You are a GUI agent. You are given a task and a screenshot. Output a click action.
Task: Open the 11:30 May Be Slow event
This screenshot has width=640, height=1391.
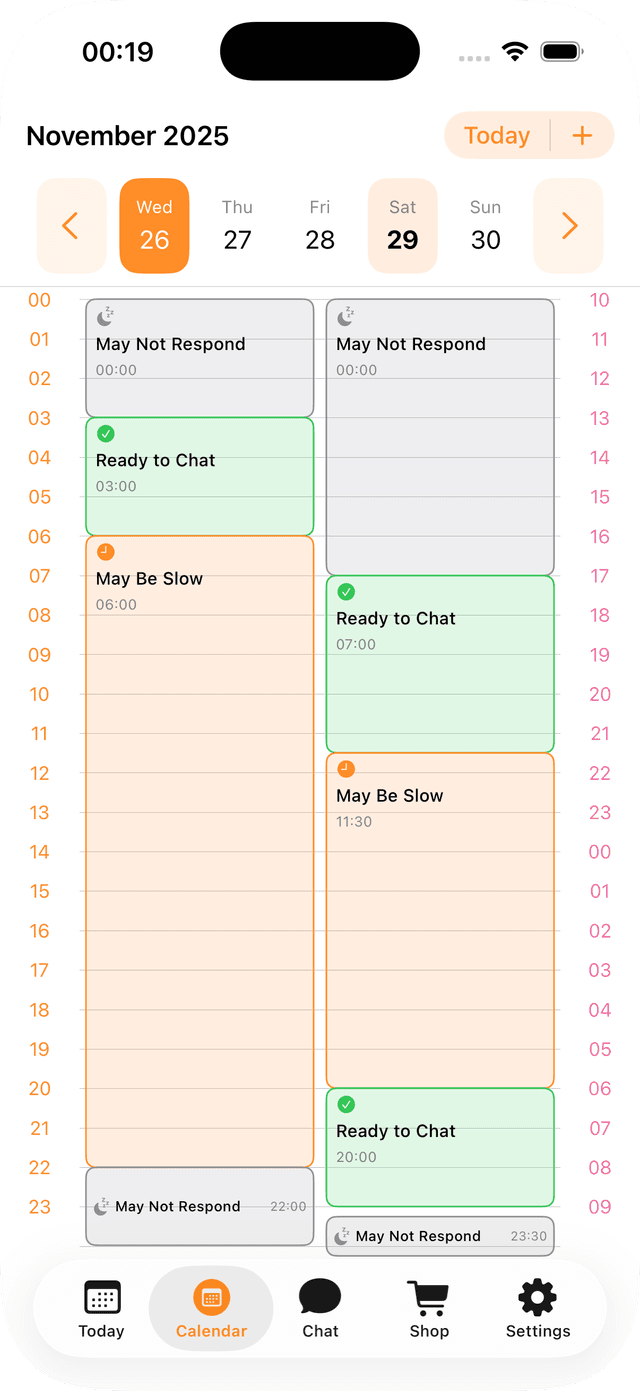(440, 920)
